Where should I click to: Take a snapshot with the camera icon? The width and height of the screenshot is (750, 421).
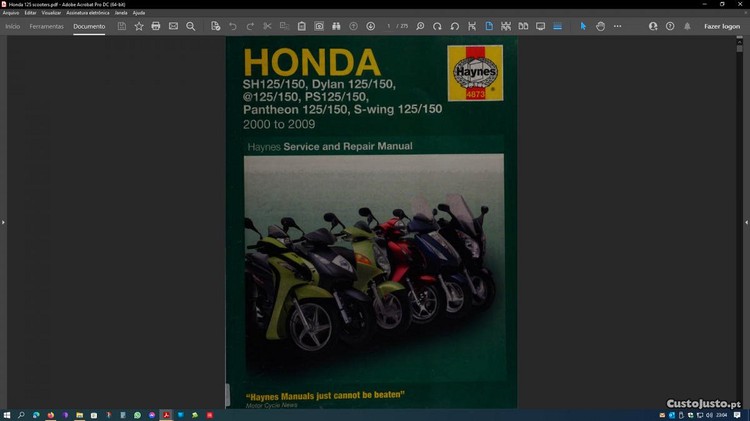tap(319, 26)
